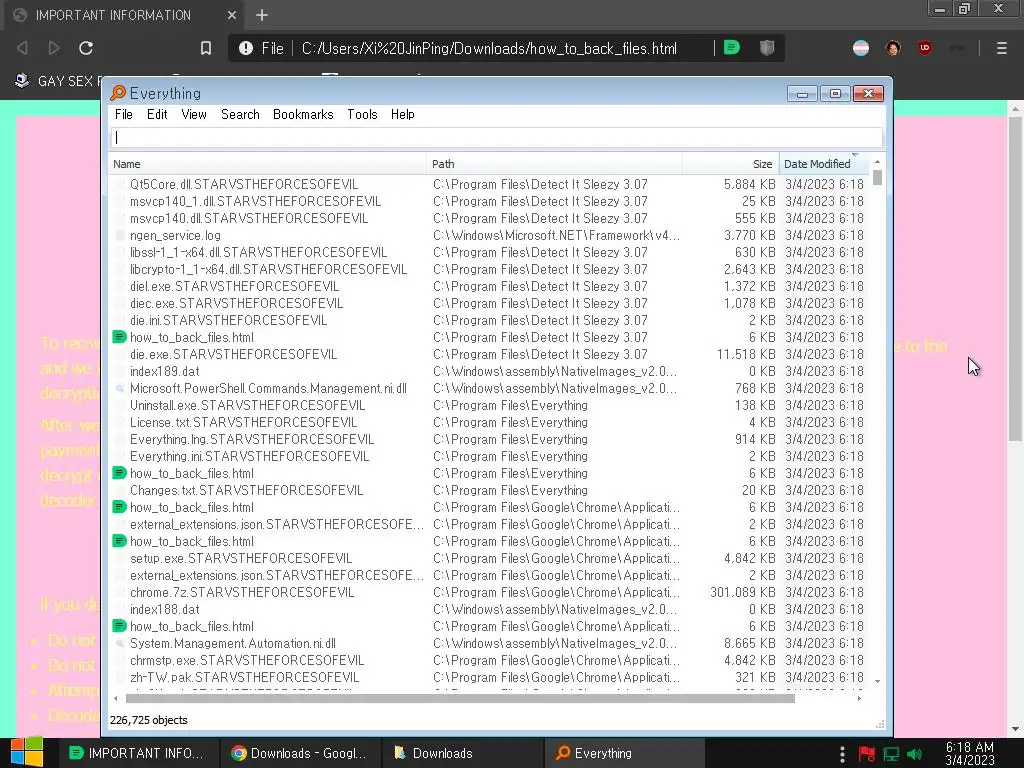Image resolution: width=1024 pixels, height=768 pixels.
Task: Click the green reader icon in address bar
Action: pyautogui.click(x=732, y=48)
